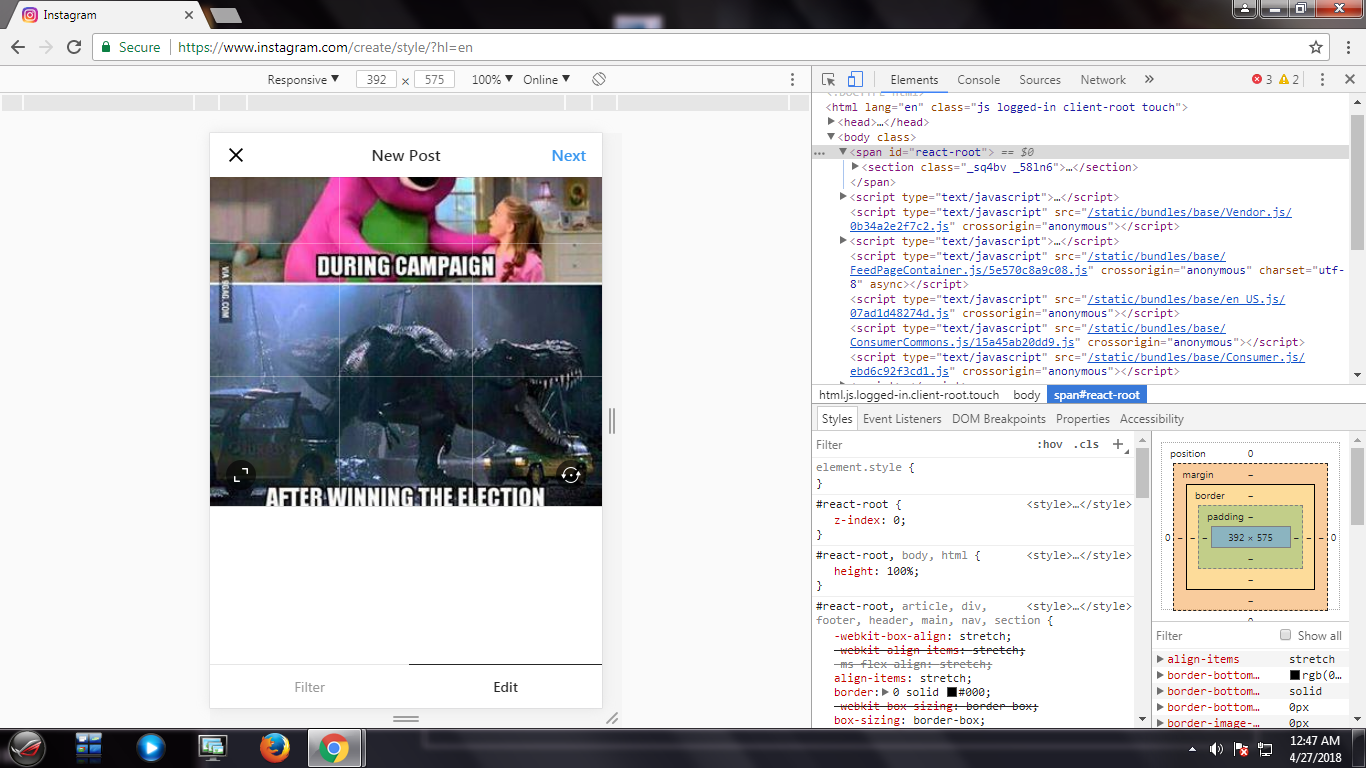Viewport: 1366px width, 768px height.
Task: Reload the Instagram page
Action: 73,47
